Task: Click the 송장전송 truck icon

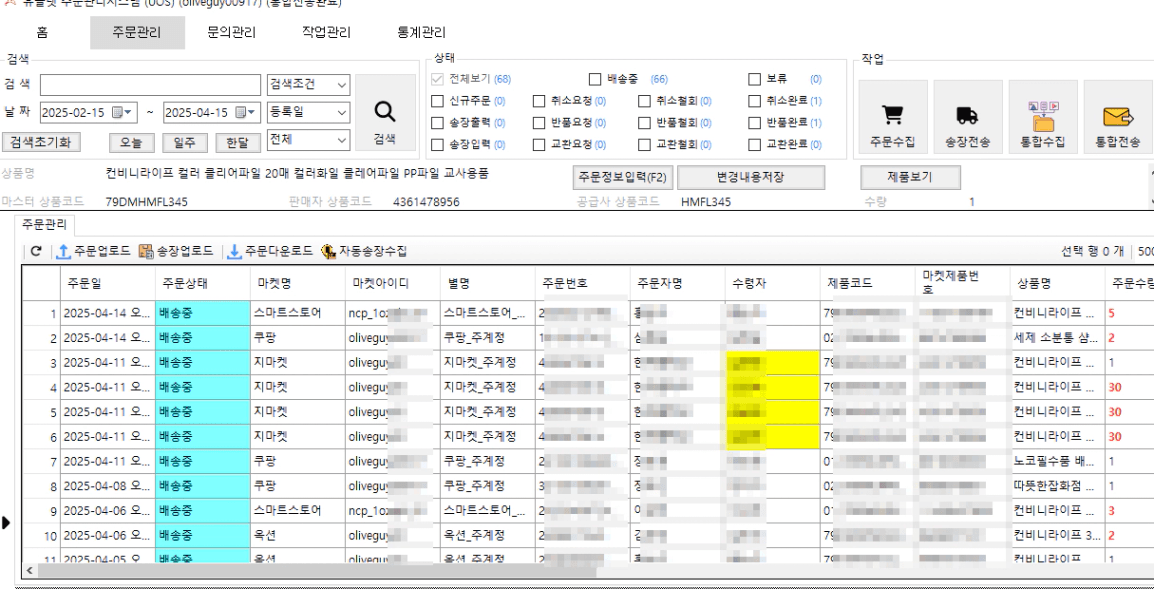Action: (x=967, y=117)
